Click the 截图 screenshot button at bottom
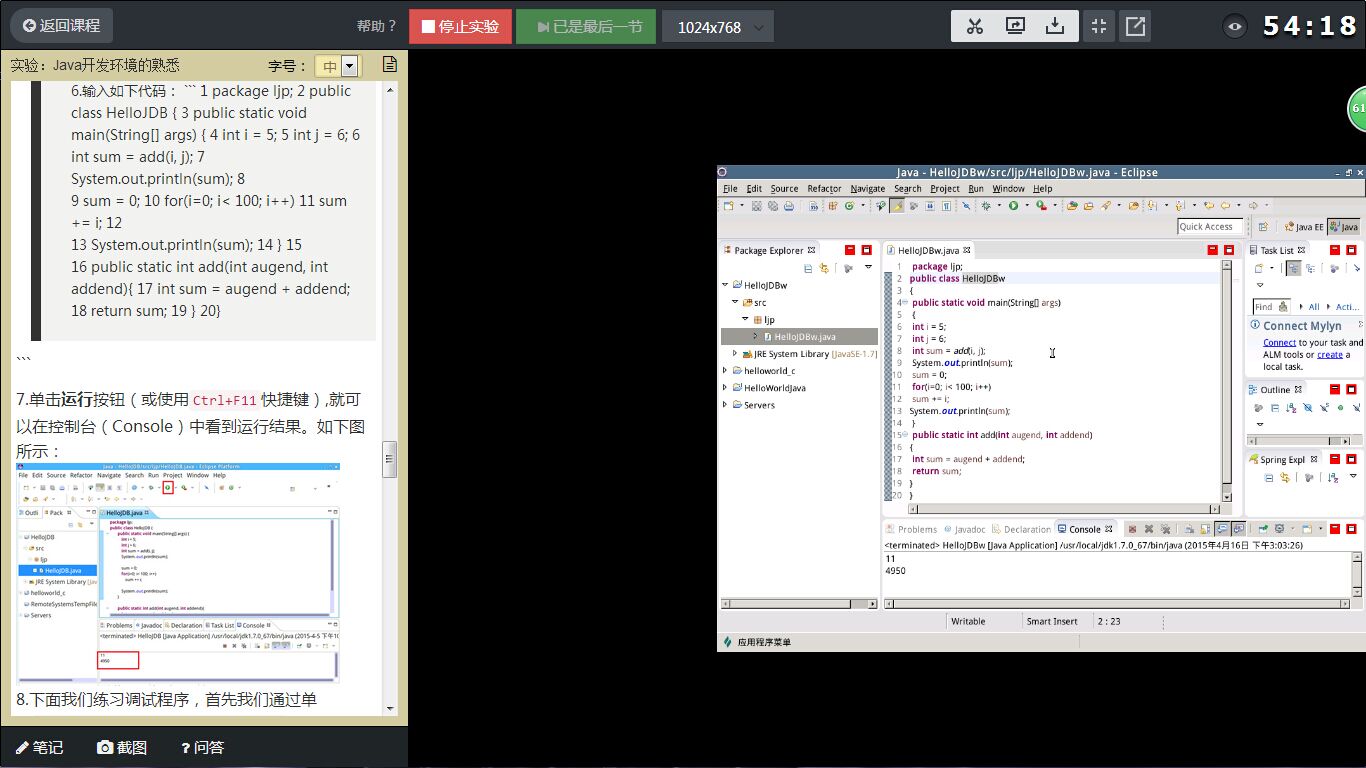 pyautogui.click(x=122, y=747)
